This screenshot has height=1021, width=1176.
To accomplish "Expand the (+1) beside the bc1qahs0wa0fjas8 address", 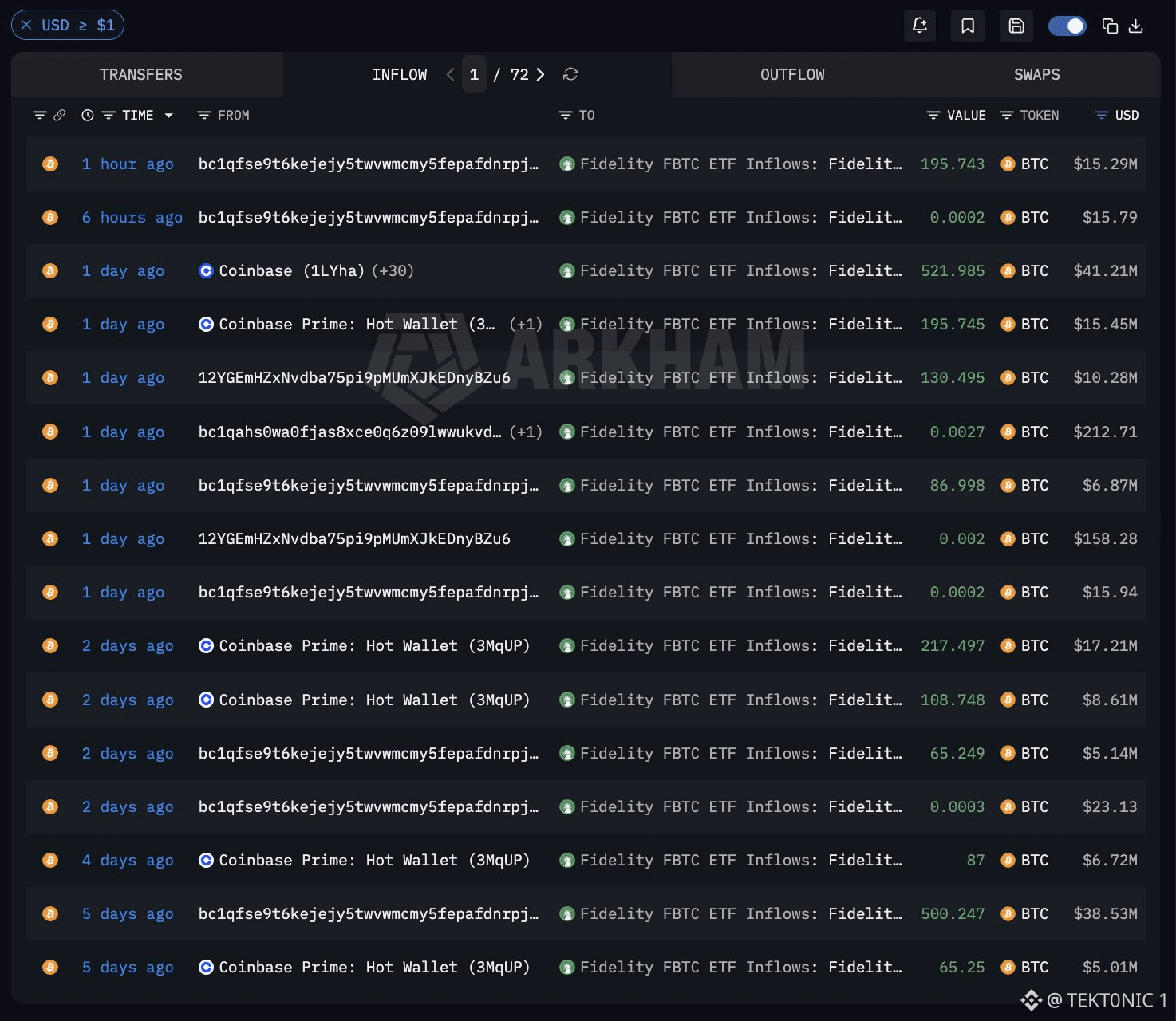I will [526, 432].
